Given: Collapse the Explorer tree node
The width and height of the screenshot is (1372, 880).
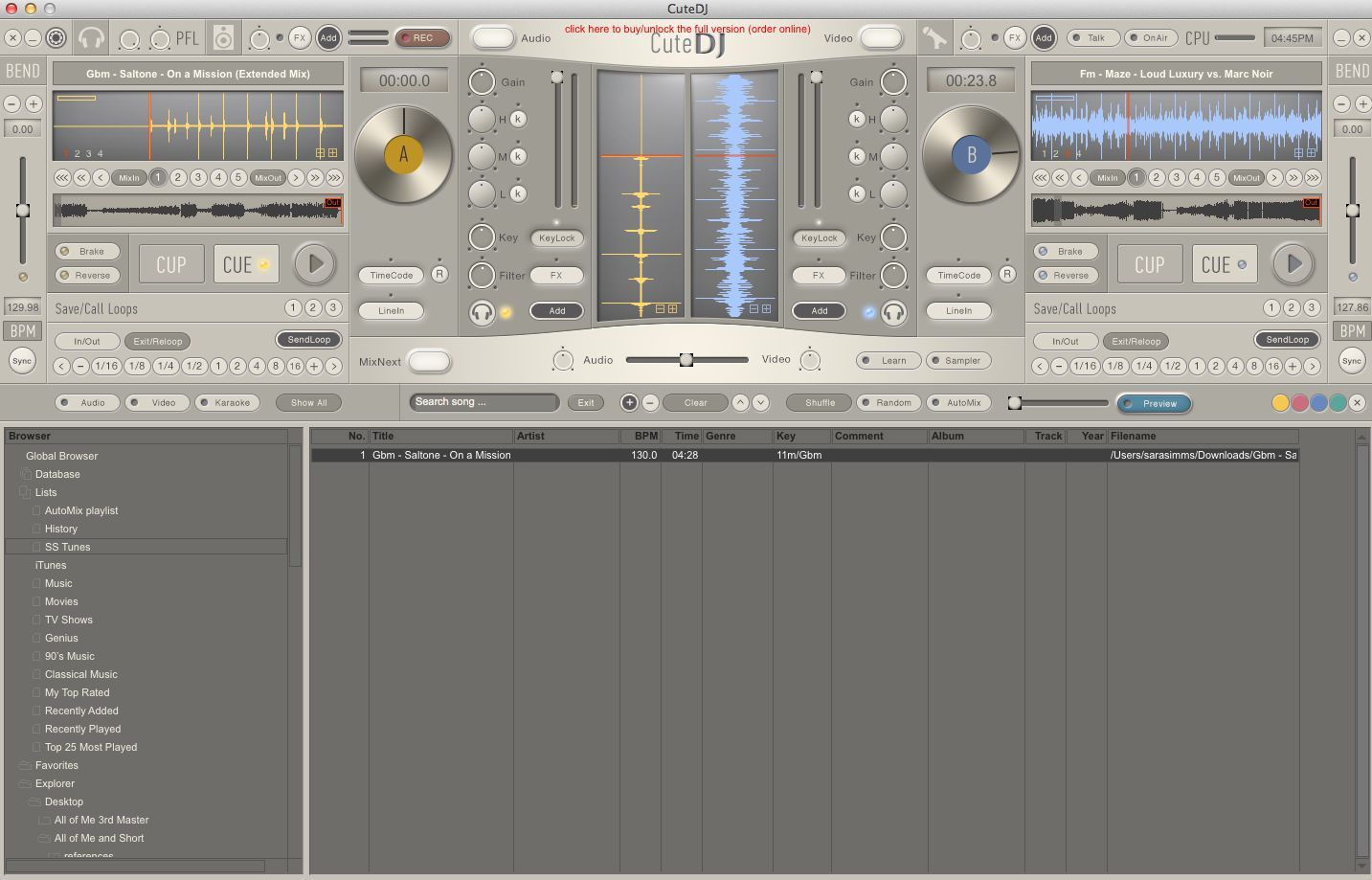Looking at the screenshot, I should click(26, 783).
